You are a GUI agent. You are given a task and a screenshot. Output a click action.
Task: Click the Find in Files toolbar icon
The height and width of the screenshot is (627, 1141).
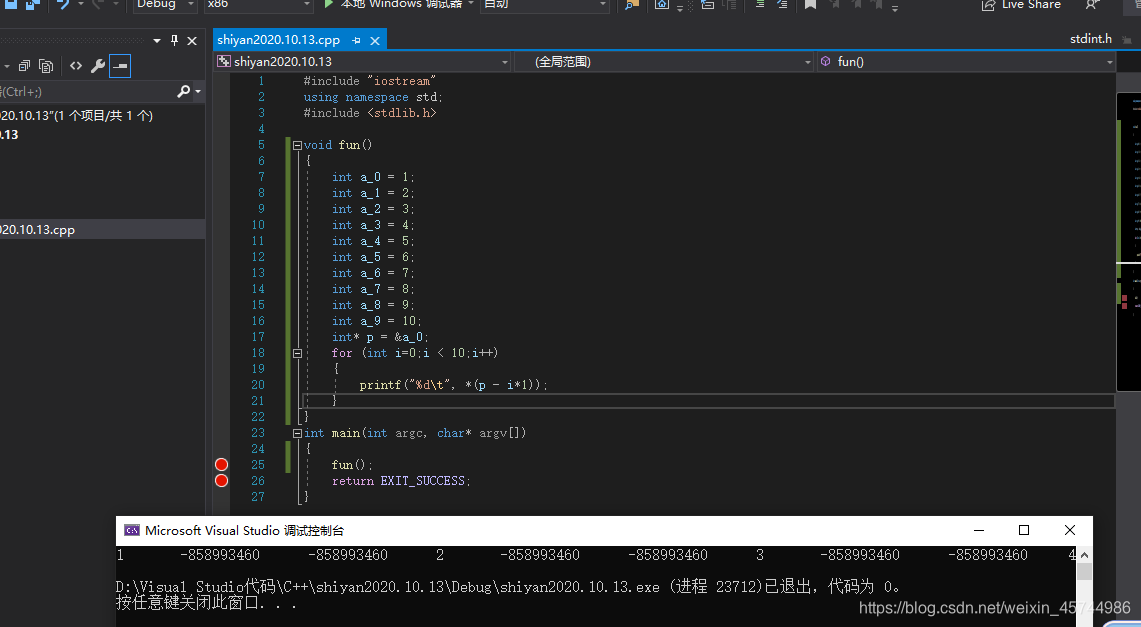[x=632, y=4]
